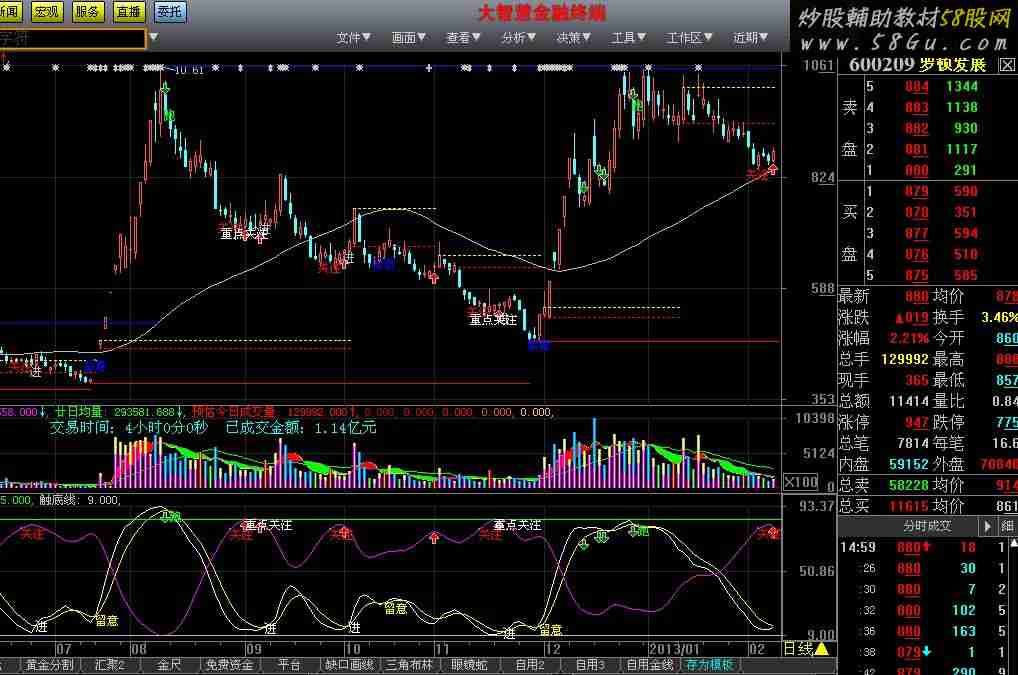The image size is (1018, 675).
Task: Open the 文件 menu
Action: (353, 38)
